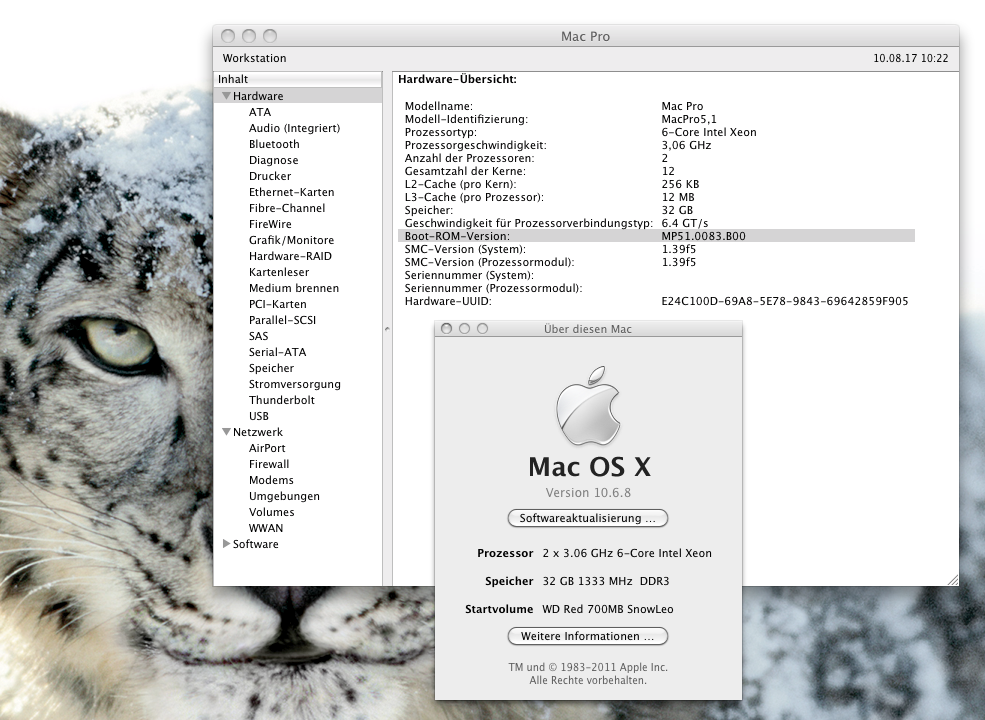This screenshot has width=985, height=720.
Task: Close the Mac Pro window
Action: point(228,36)
